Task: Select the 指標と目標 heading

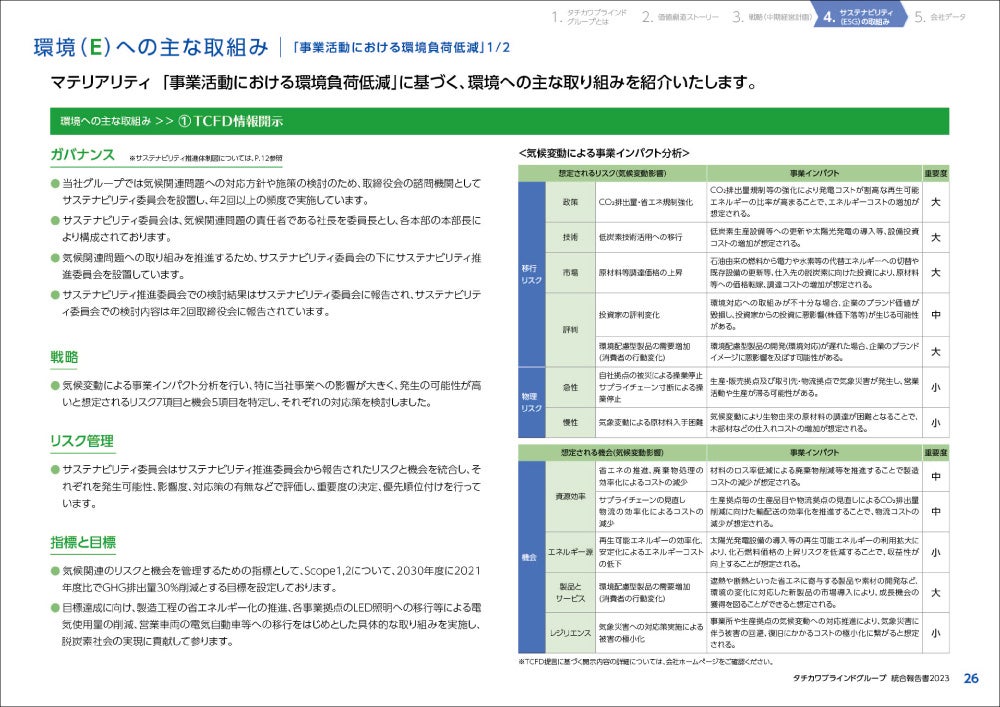Action: pos(83,543)
